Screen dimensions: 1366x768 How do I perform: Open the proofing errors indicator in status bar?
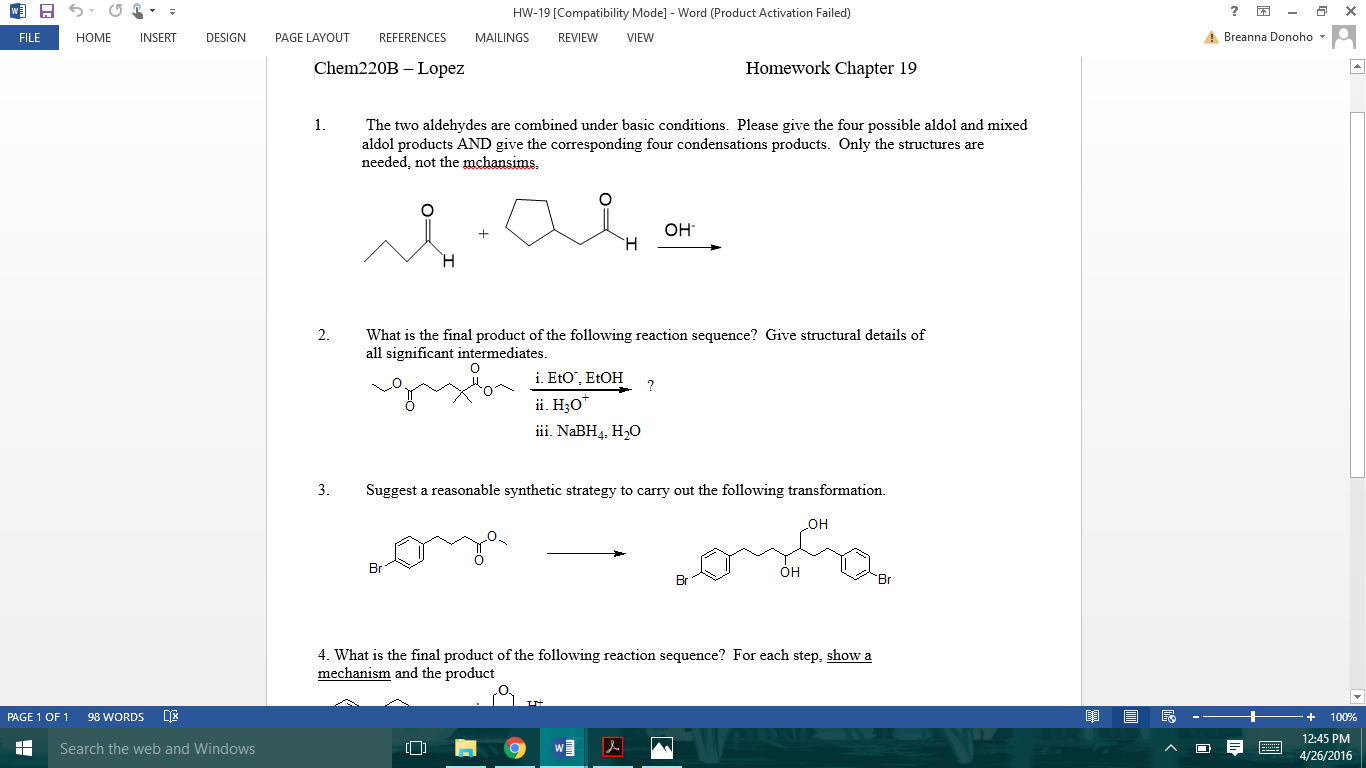(170, 716)
